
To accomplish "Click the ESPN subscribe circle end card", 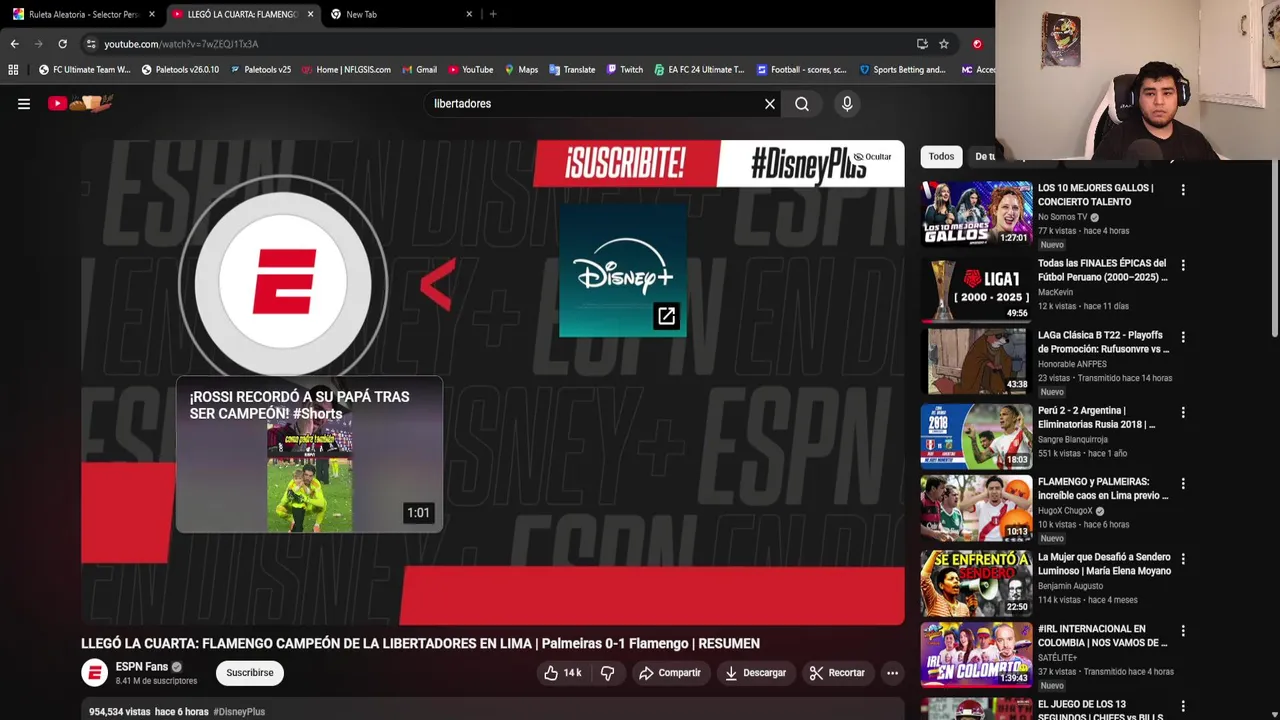I will [283, 283].
